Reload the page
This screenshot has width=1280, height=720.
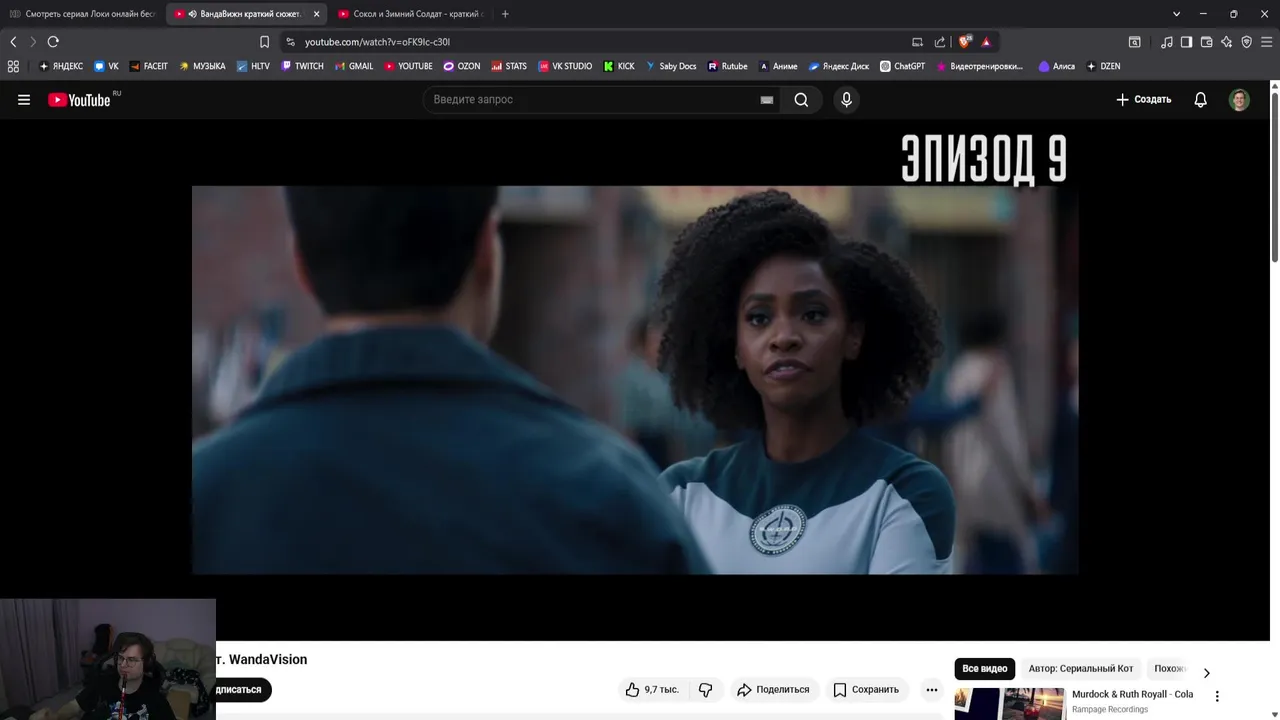point(53,42)
